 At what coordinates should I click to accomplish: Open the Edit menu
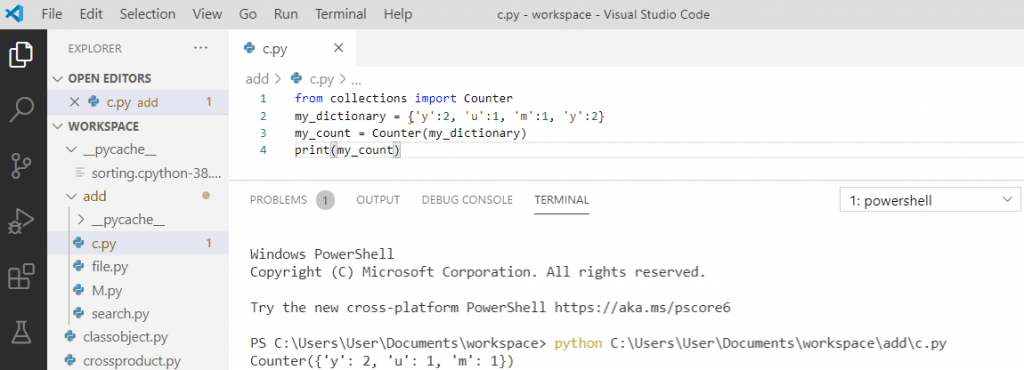[x=91, y=14]
